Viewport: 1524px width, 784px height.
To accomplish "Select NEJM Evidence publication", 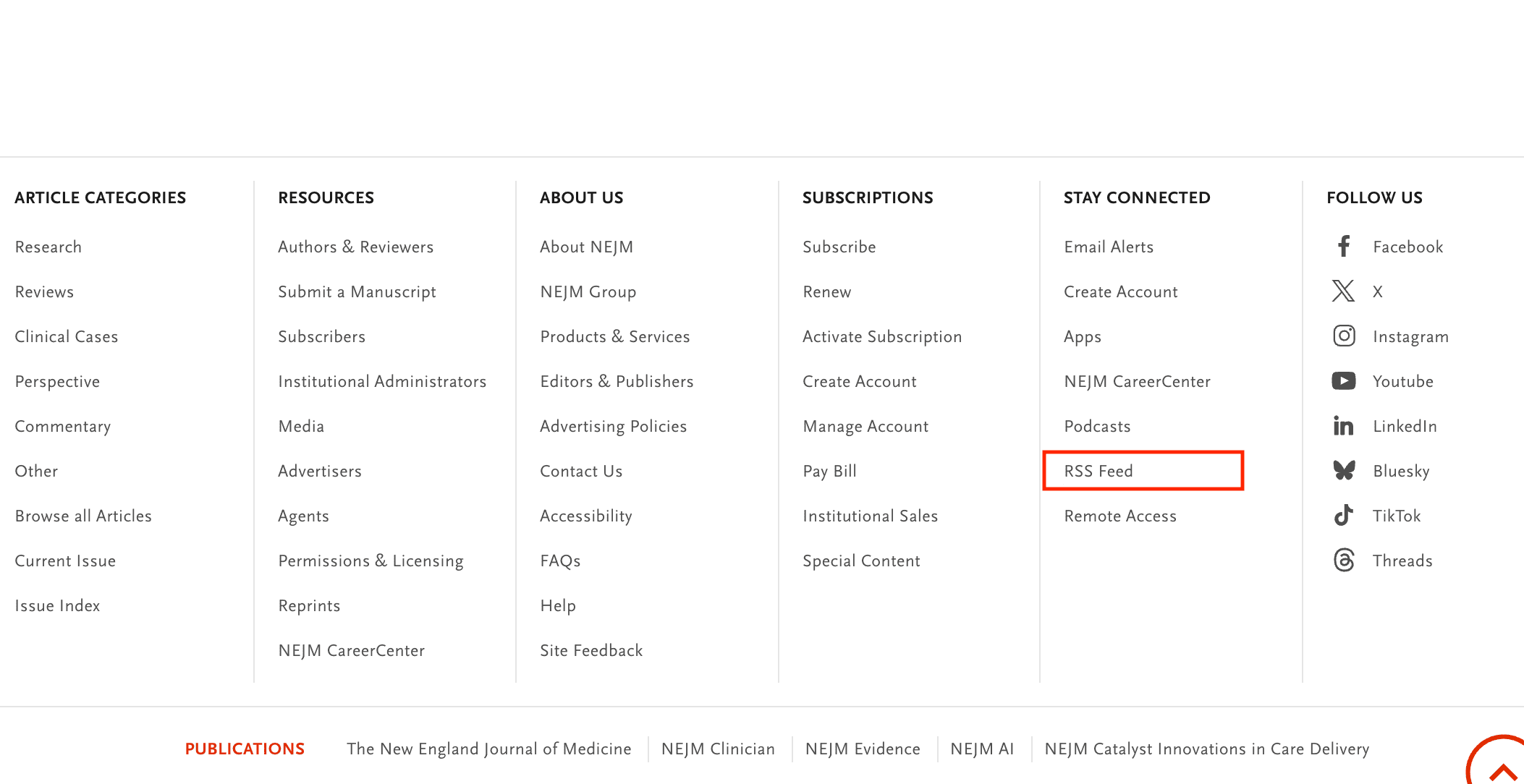I will pyautogui.click(x=863, y=749).
